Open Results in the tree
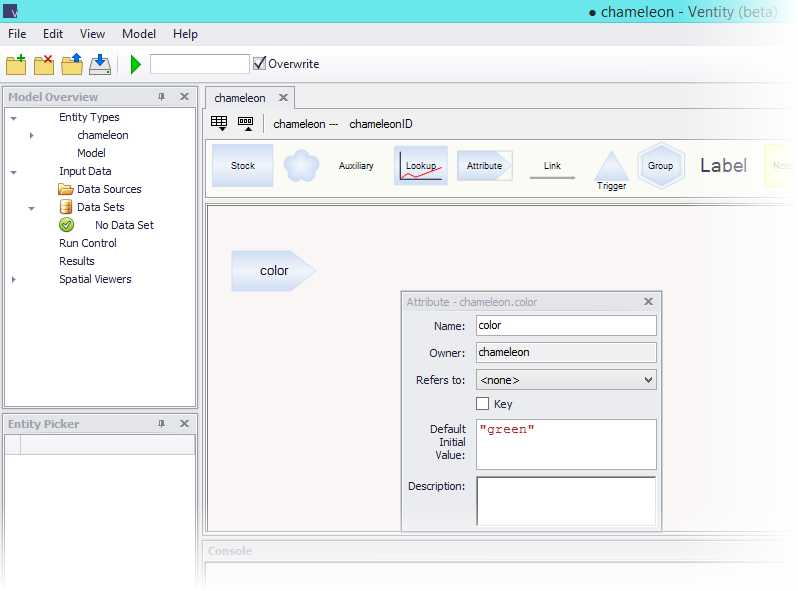Viewport: 798px width, 591px height. [77, 261]
